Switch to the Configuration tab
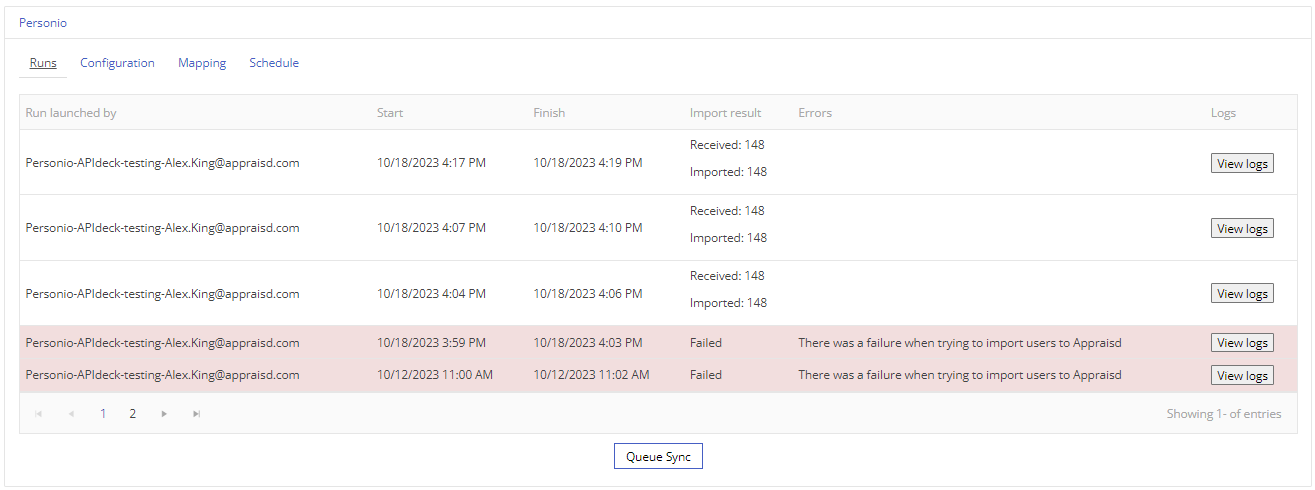The width and height of the screenshot is (1315, 490). (117, 63)
